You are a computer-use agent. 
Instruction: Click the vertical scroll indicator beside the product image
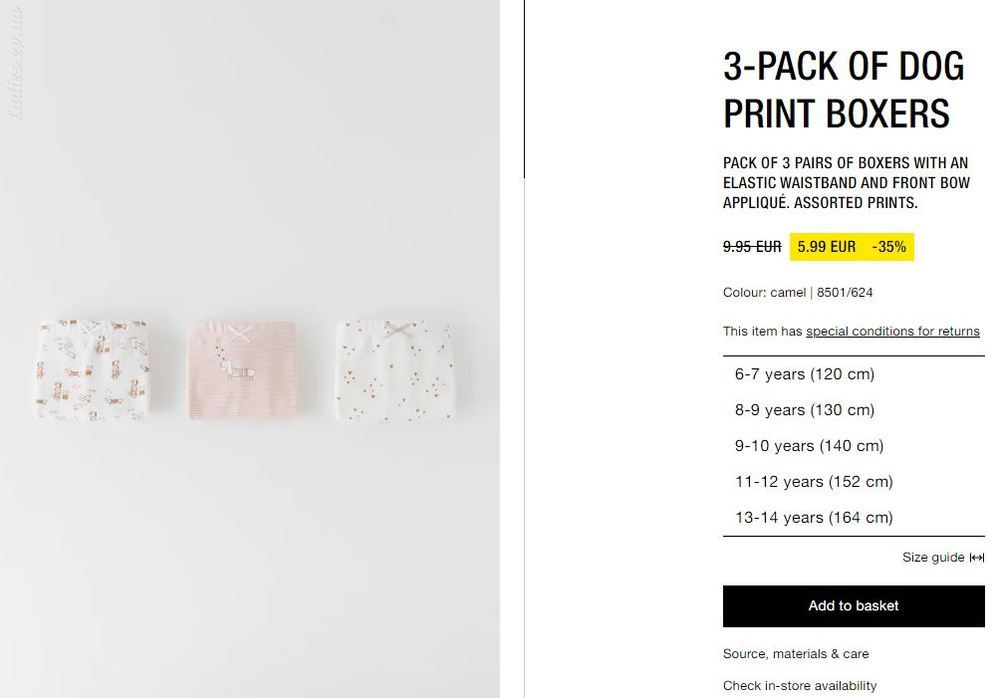click(524, 89)
